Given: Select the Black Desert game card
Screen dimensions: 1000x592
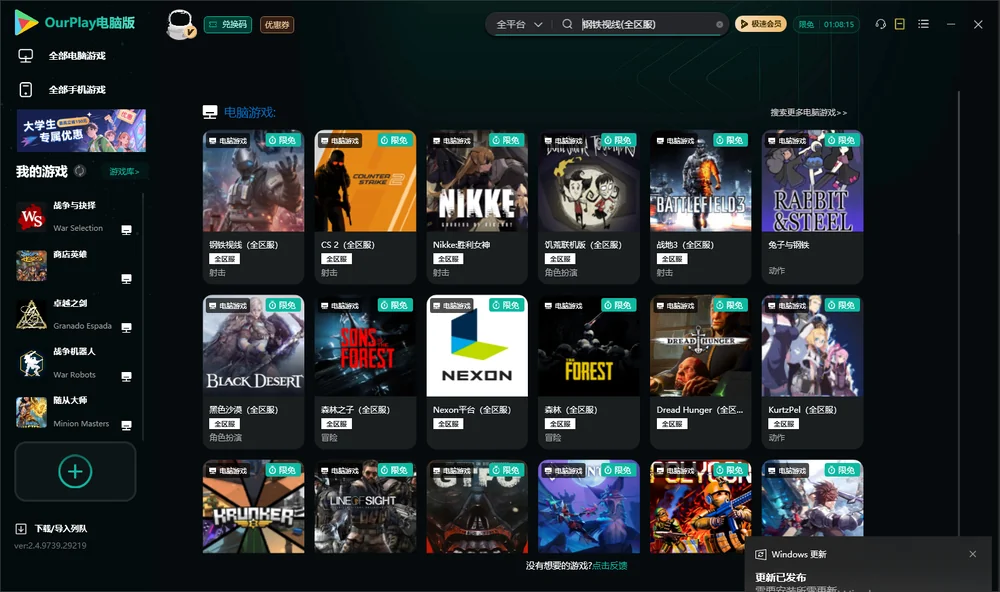Looking at the screenshot, I should point(253,372).
